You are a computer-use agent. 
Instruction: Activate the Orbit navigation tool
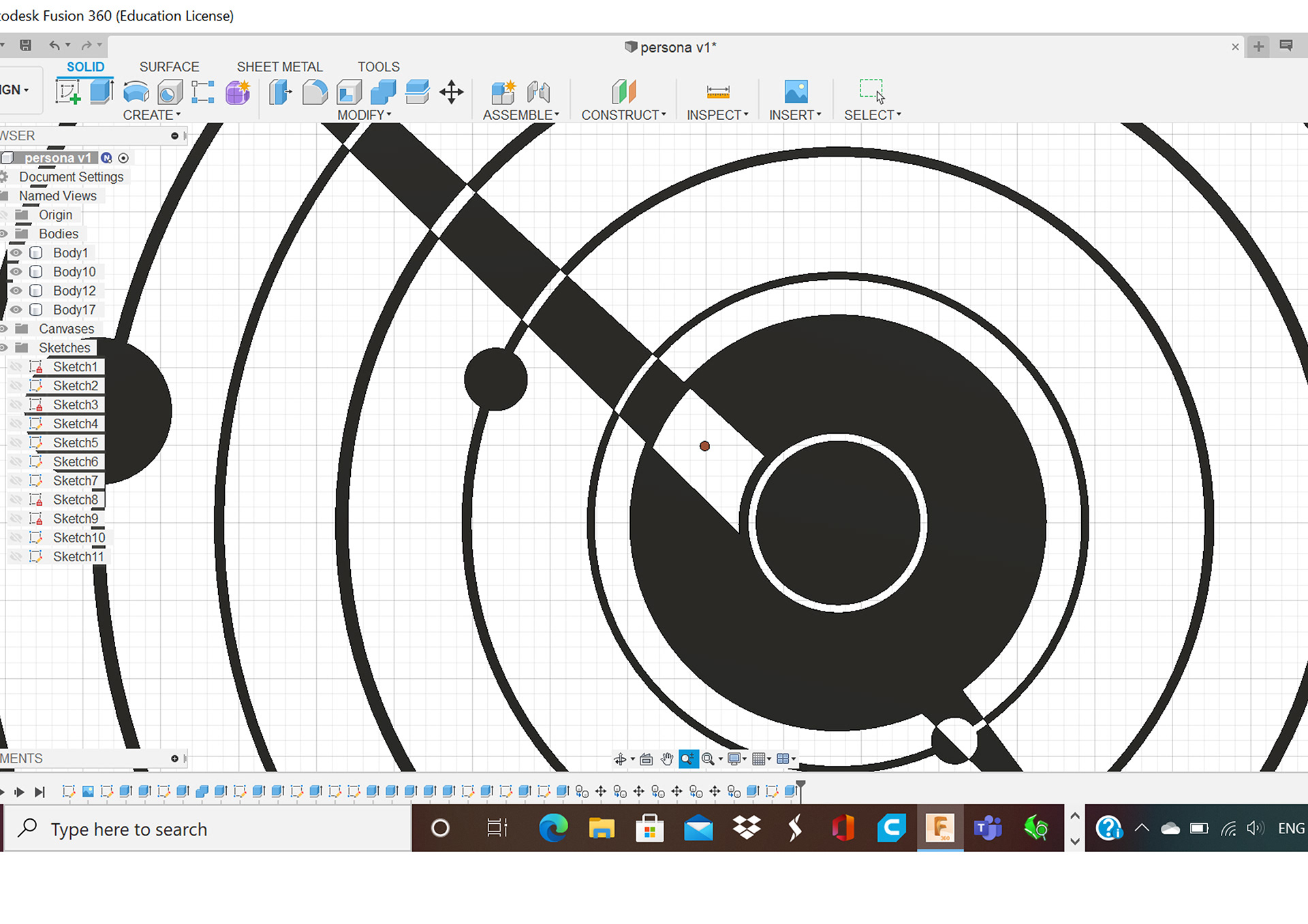click(x=620, y=759)
